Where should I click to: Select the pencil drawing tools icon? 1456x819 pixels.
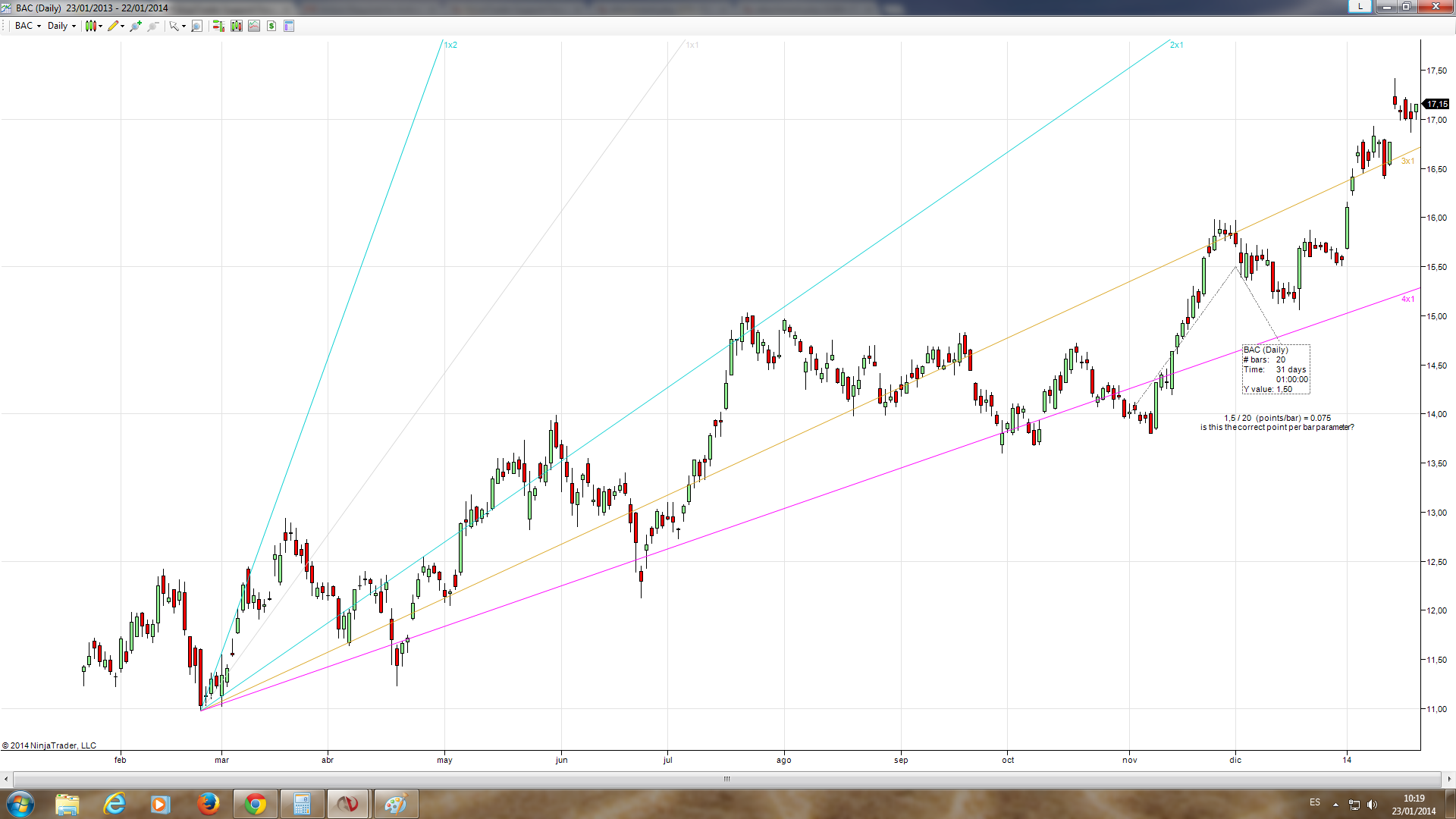112,26
